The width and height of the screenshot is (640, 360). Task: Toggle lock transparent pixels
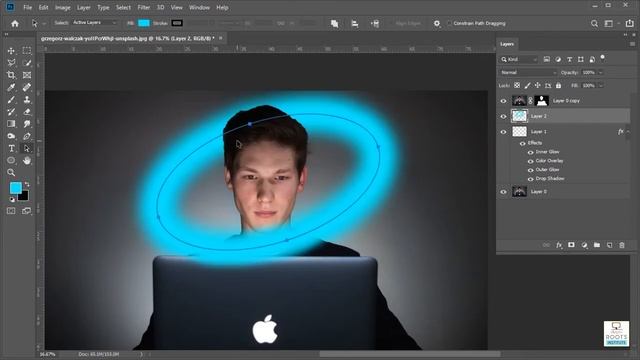pos(517,85)
